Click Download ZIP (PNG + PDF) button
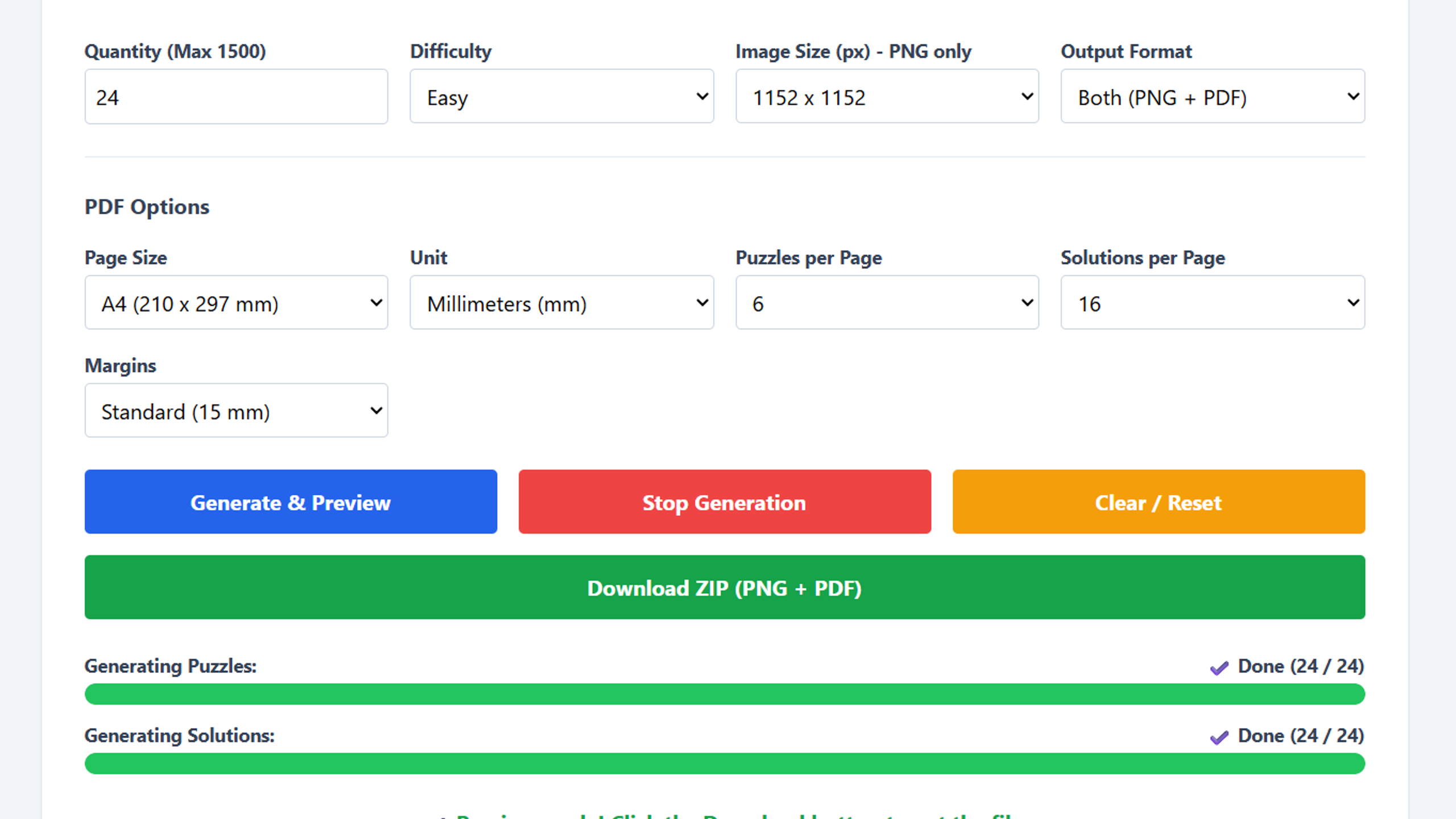 point(725,588)
